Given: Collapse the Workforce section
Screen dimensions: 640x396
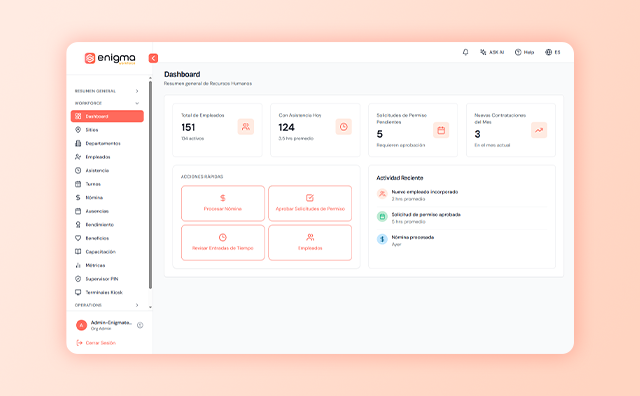Looking at the screenshot, I should (107, 103).
